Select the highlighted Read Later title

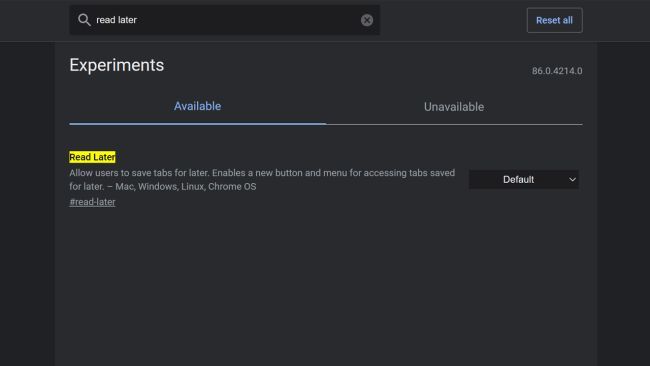(92, 157)
